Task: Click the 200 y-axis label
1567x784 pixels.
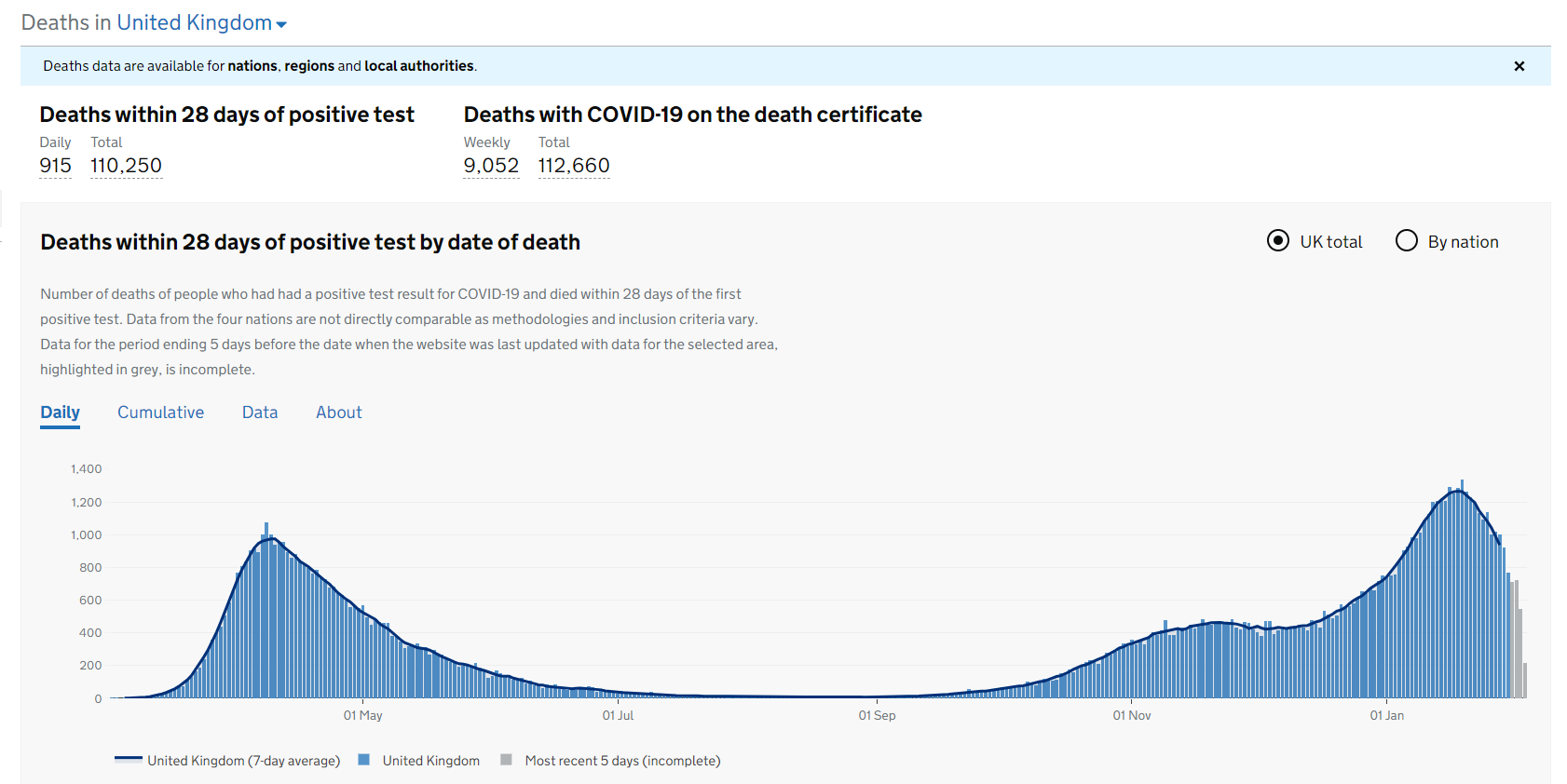Action: point(90,665)
